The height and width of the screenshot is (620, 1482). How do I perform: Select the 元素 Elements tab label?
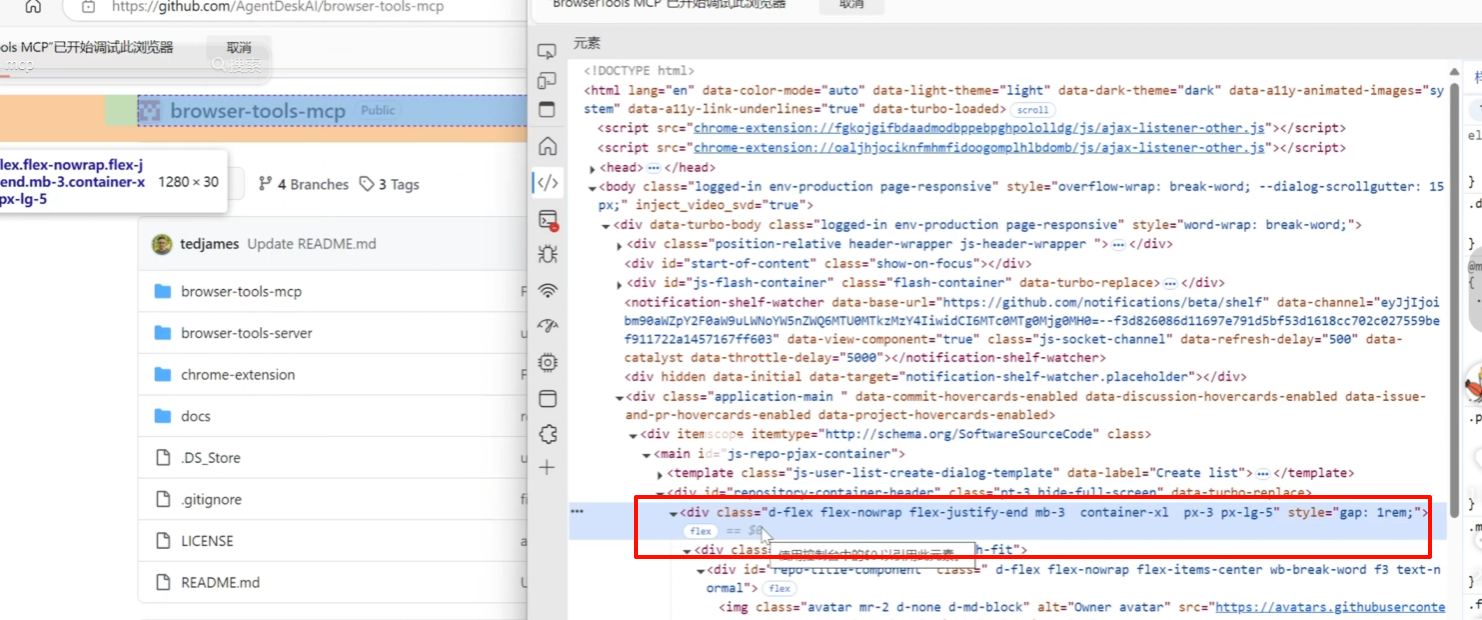587,43
